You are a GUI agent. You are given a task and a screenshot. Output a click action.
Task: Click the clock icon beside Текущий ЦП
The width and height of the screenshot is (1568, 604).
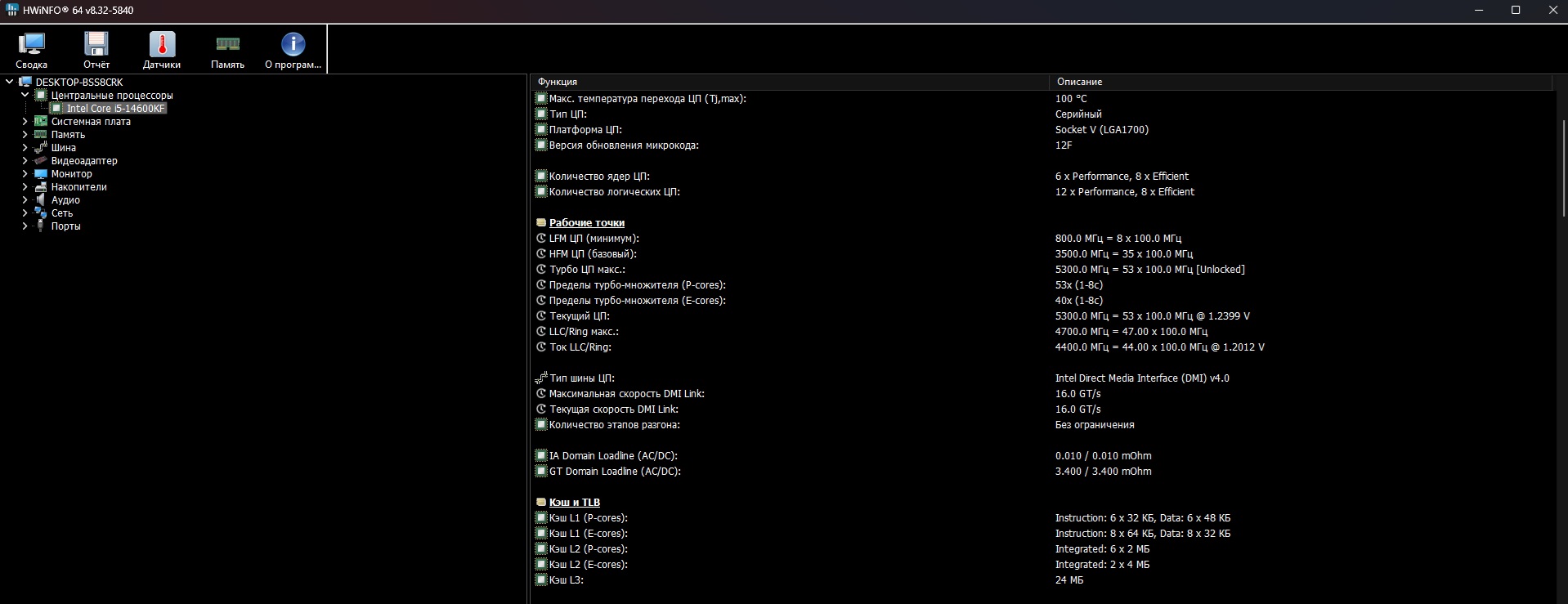(541, 315)
